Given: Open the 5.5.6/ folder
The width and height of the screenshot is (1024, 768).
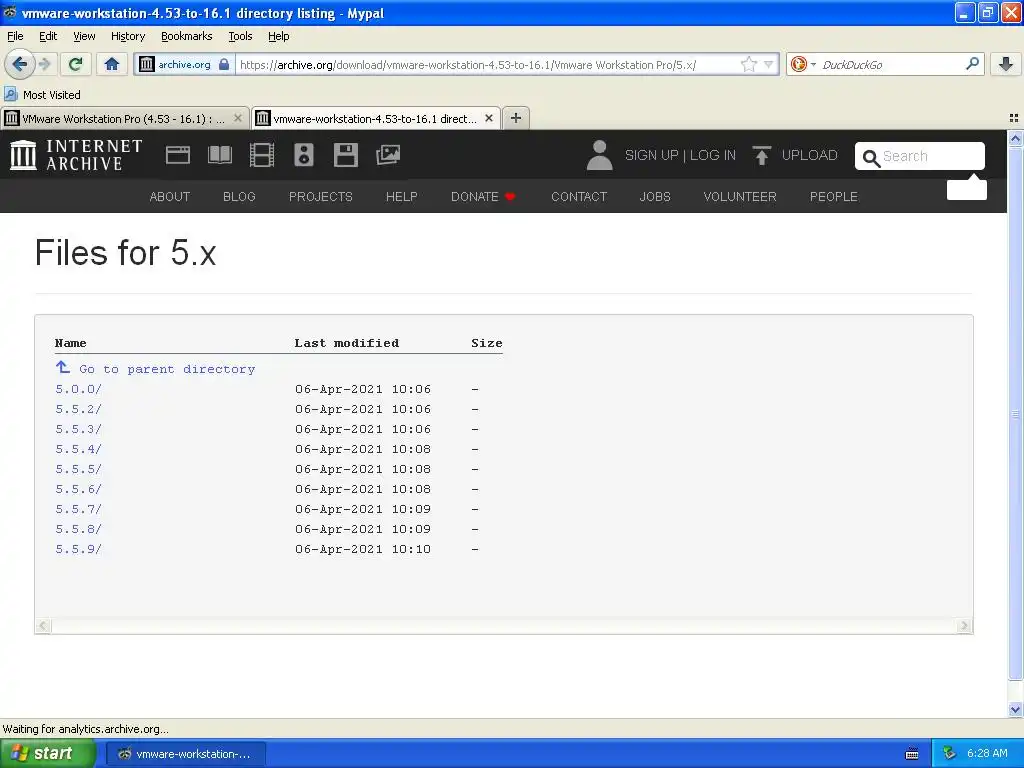Looking at the screenshot, I should click(x=78, y=489).
